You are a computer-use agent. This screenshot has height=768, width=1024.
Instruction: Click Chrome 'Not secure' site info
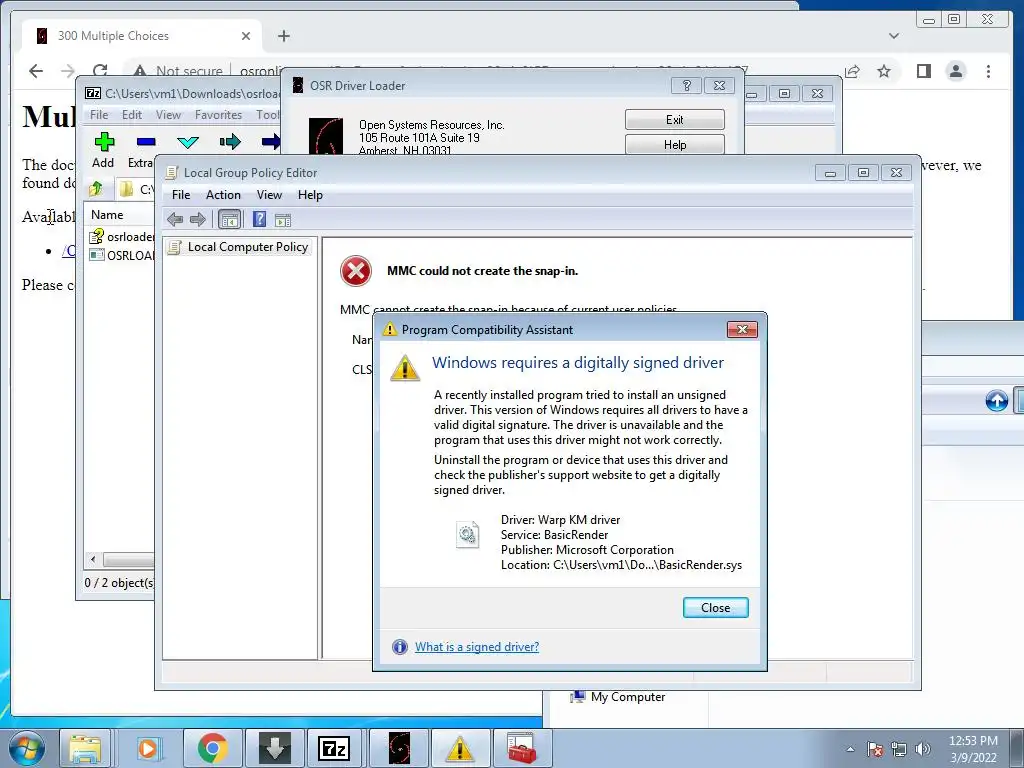(178, 71)
